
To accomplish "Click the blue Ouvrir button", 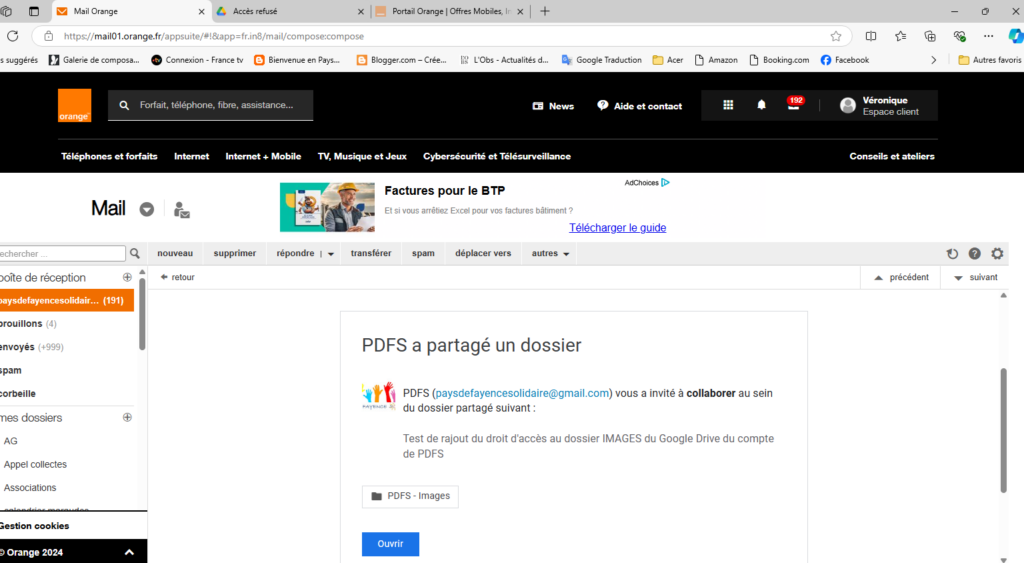I will [390, 544].
